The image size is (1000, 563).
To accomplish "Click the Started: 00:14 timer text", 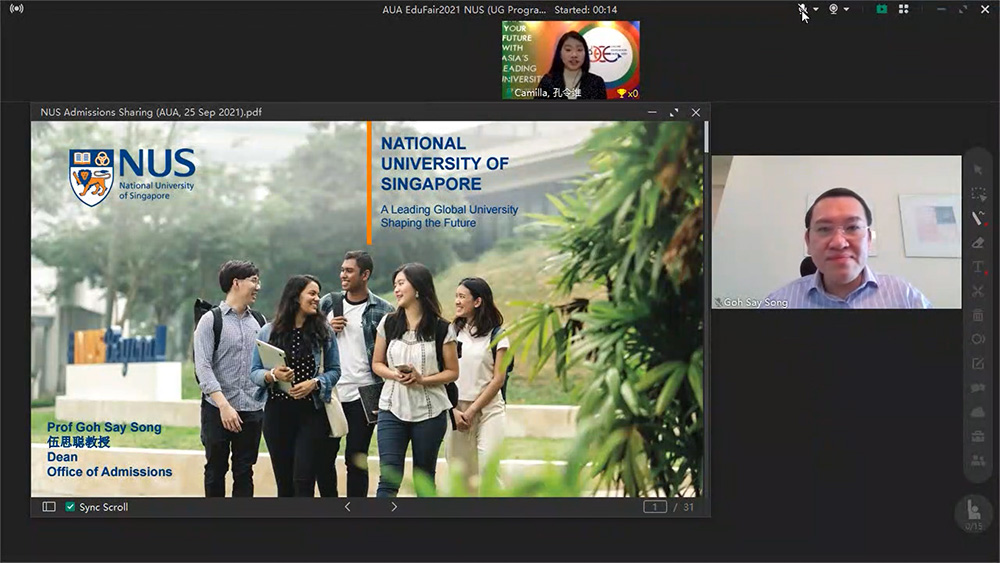I will coord(585,10).
